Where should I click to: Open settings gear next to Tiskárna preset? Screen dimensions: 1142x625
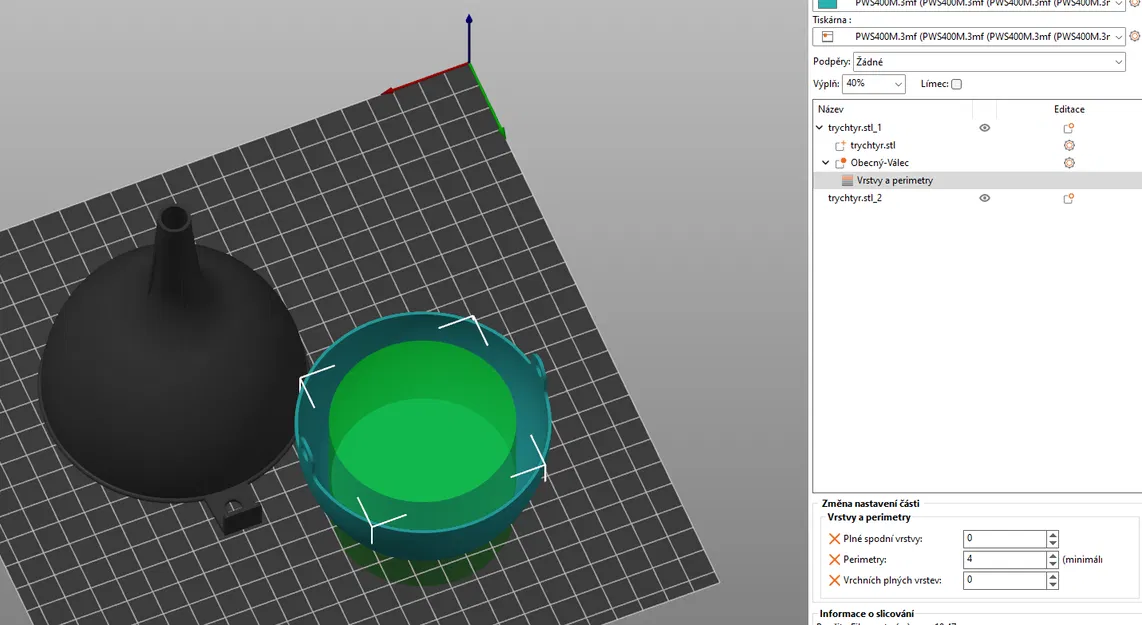[1134, 36]
